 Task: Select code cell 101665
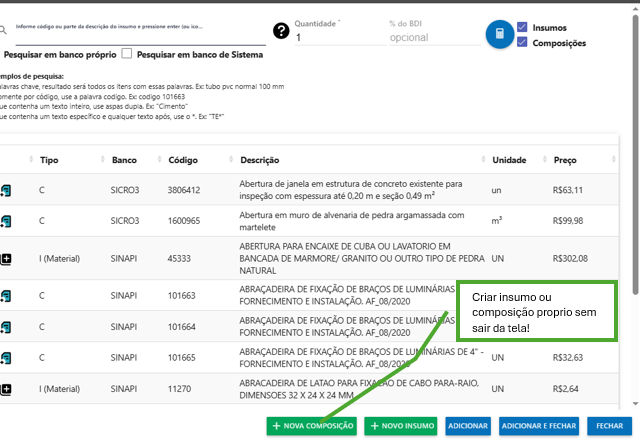click(x=181, y=358)
